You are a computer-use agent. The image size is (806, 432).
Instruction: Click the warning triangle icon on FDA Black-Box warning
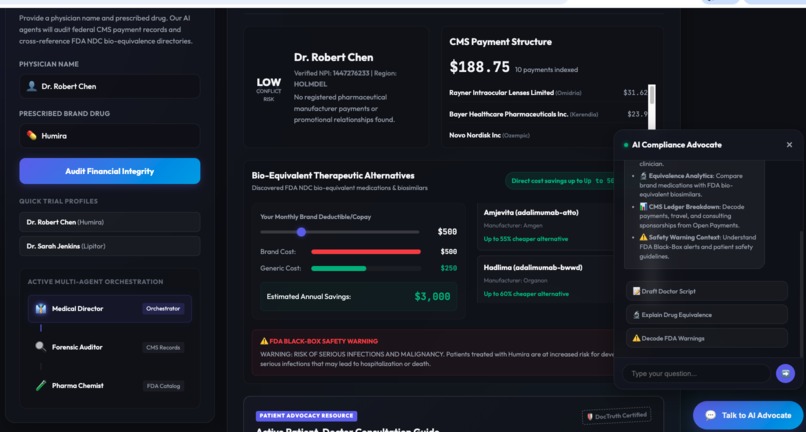coord(264,341)
